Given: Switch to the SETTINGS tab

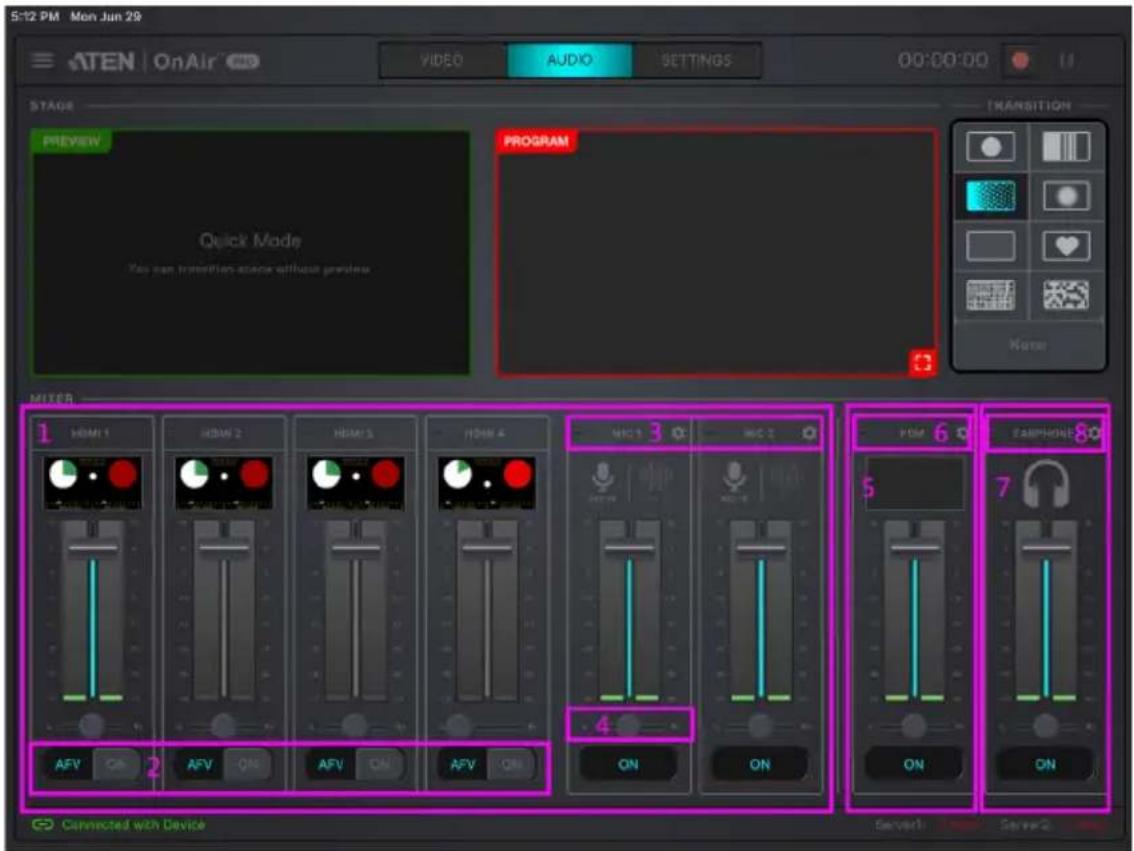Looking at the screenshot, I should (696, 60).
